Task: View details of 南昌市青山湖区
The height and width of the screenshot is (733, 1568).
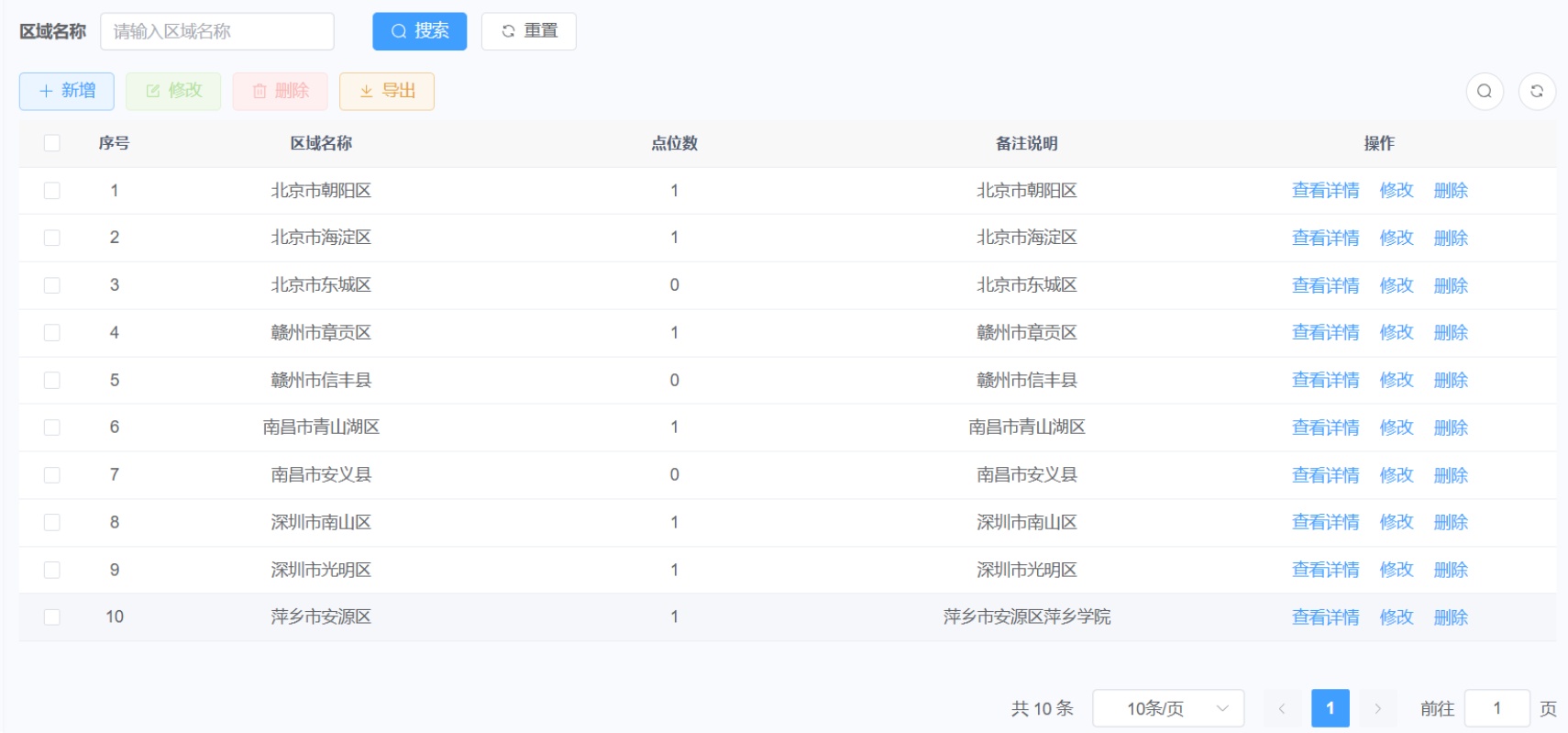Action: point(1325,428)
